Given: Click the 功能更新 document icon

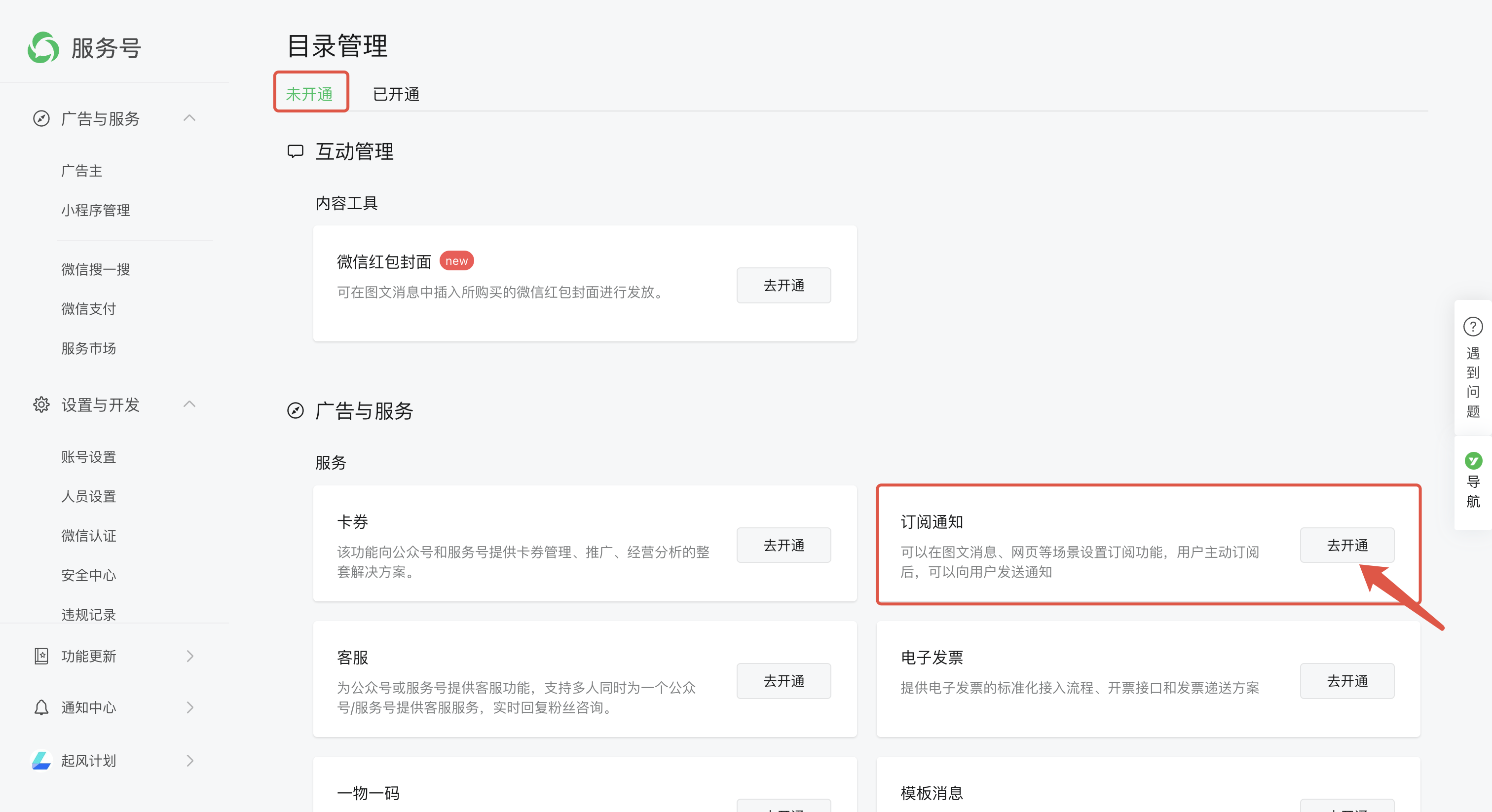Looking at the screenshot, I should [x=41, y=656].
